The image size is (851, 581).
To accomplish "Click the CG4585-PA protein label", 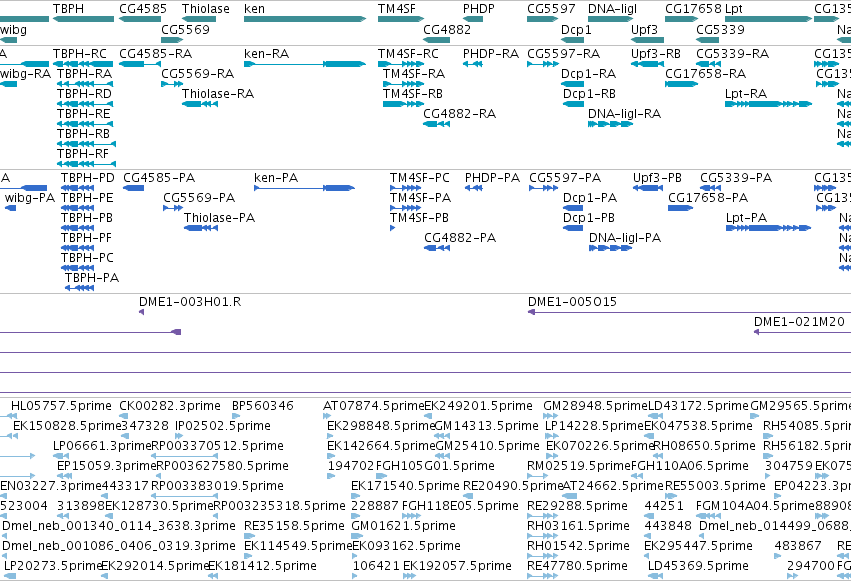I will [159, 178].
